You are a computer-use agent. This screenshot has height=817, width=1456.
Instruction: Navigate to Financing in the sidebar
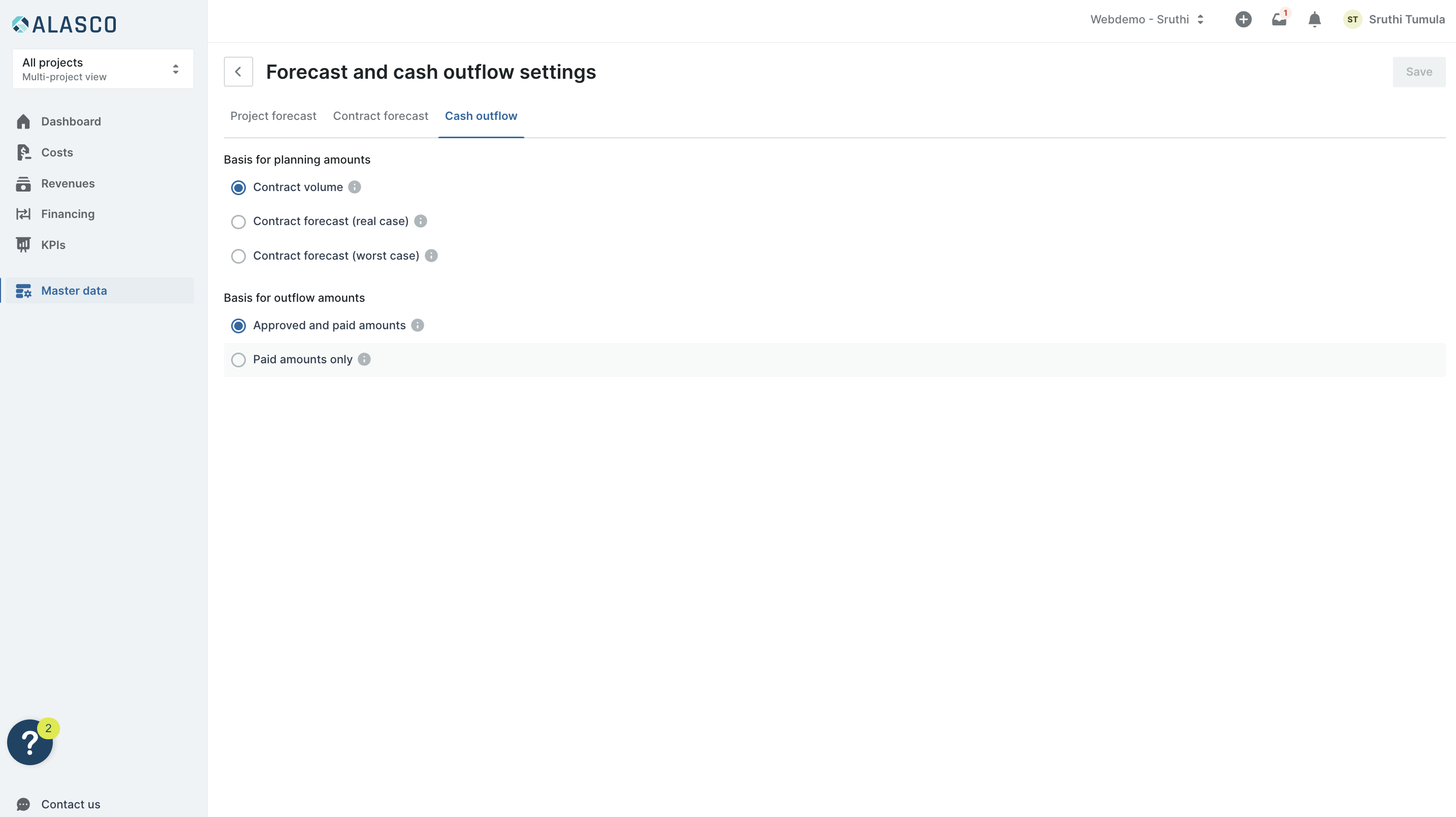67,214
